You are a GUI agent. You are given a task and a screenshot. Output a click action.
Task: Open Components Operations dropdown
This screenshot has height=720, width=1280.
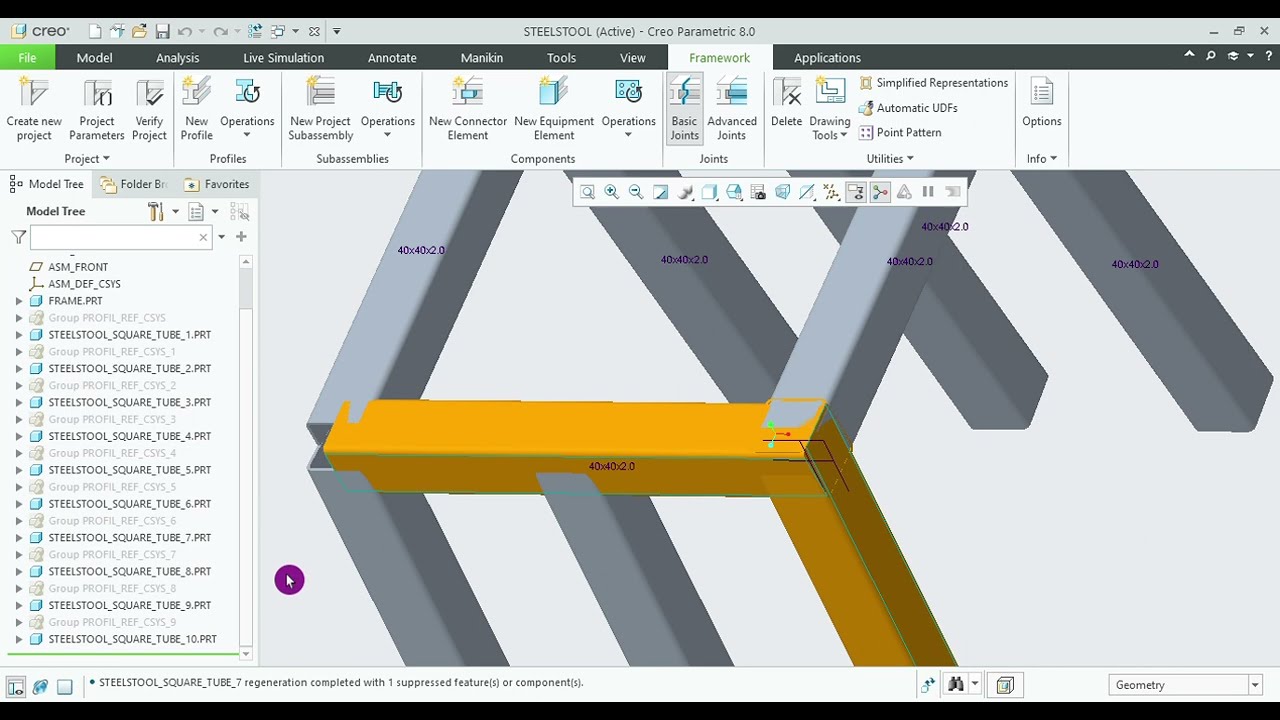click(628, 110)
